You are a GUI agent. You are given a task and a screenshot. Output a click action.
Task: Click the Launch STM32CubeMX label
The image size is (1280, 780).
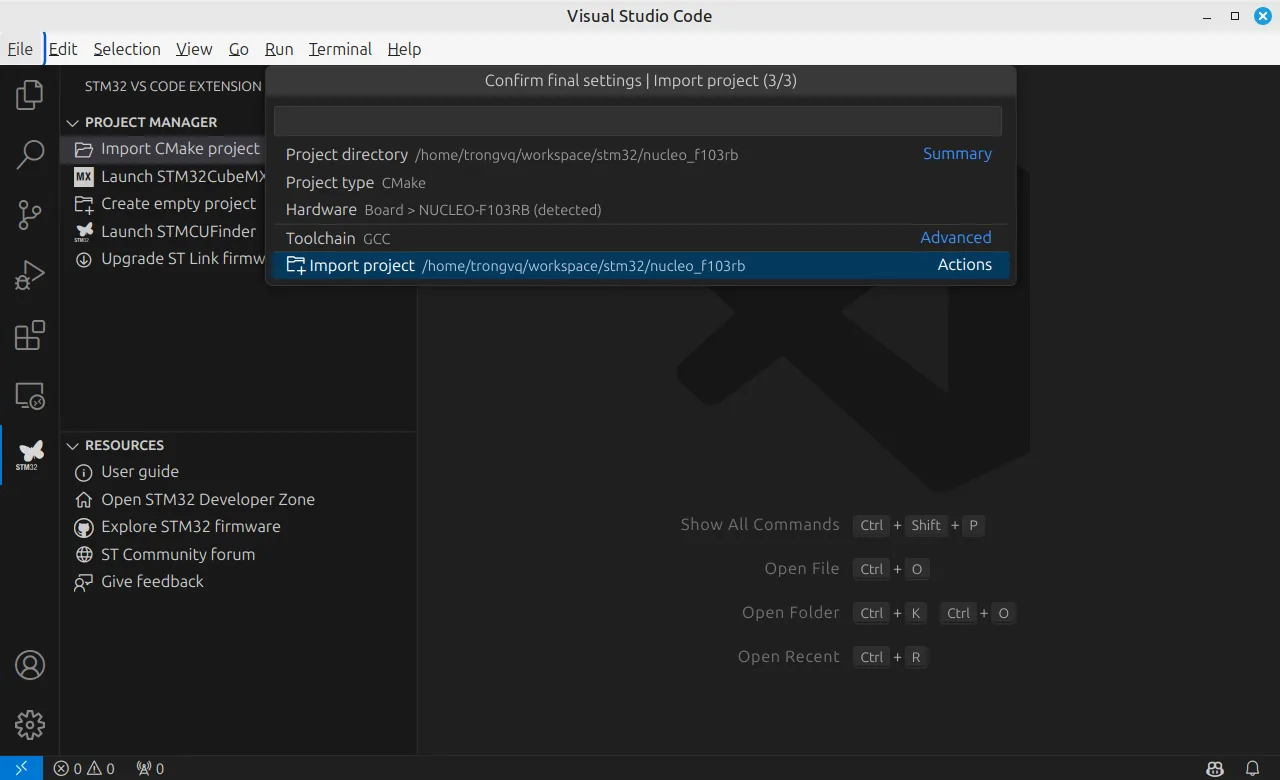[x=182, y=176]
